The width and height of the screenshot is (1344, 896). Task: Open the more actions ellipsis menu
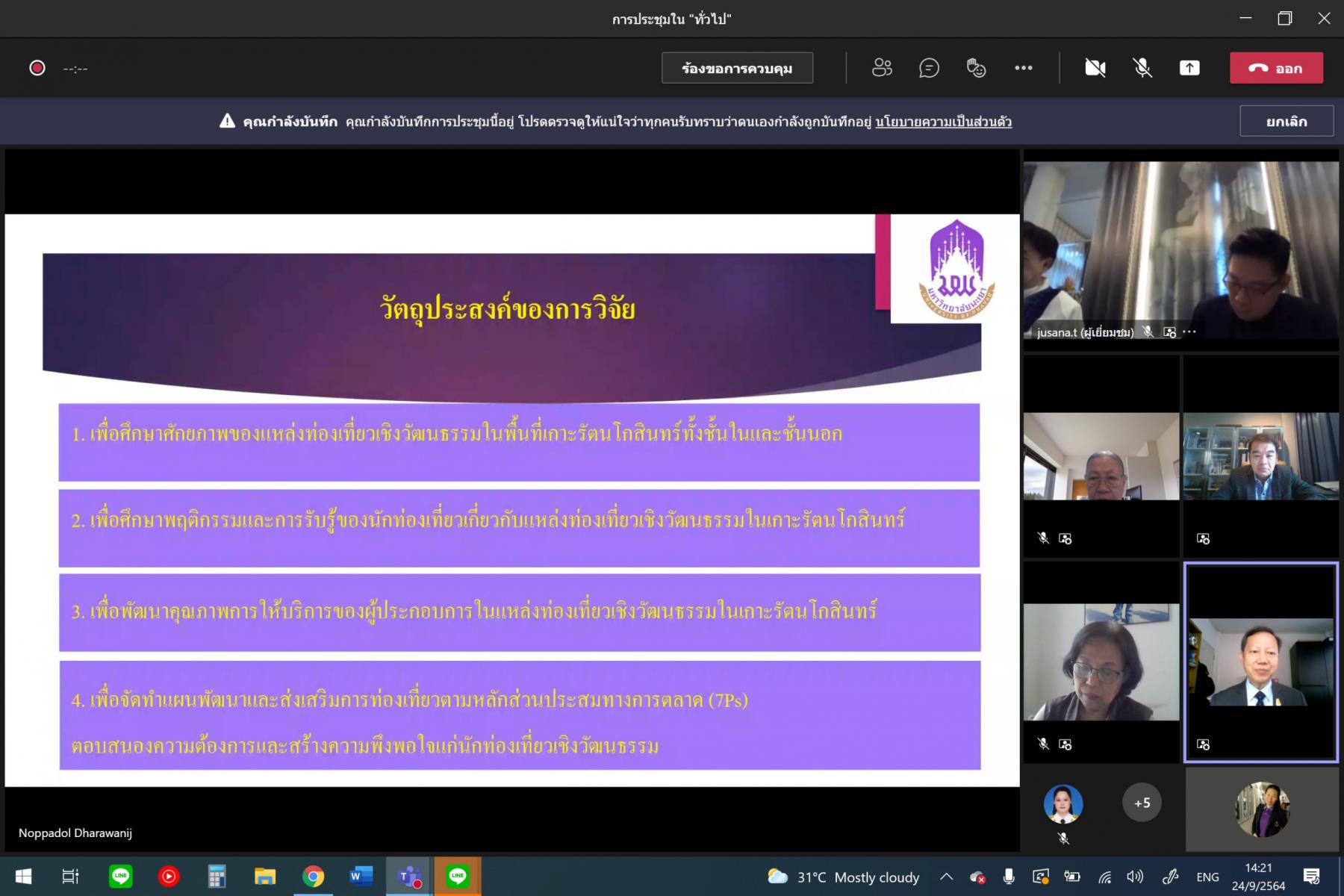pos(1023,68)
